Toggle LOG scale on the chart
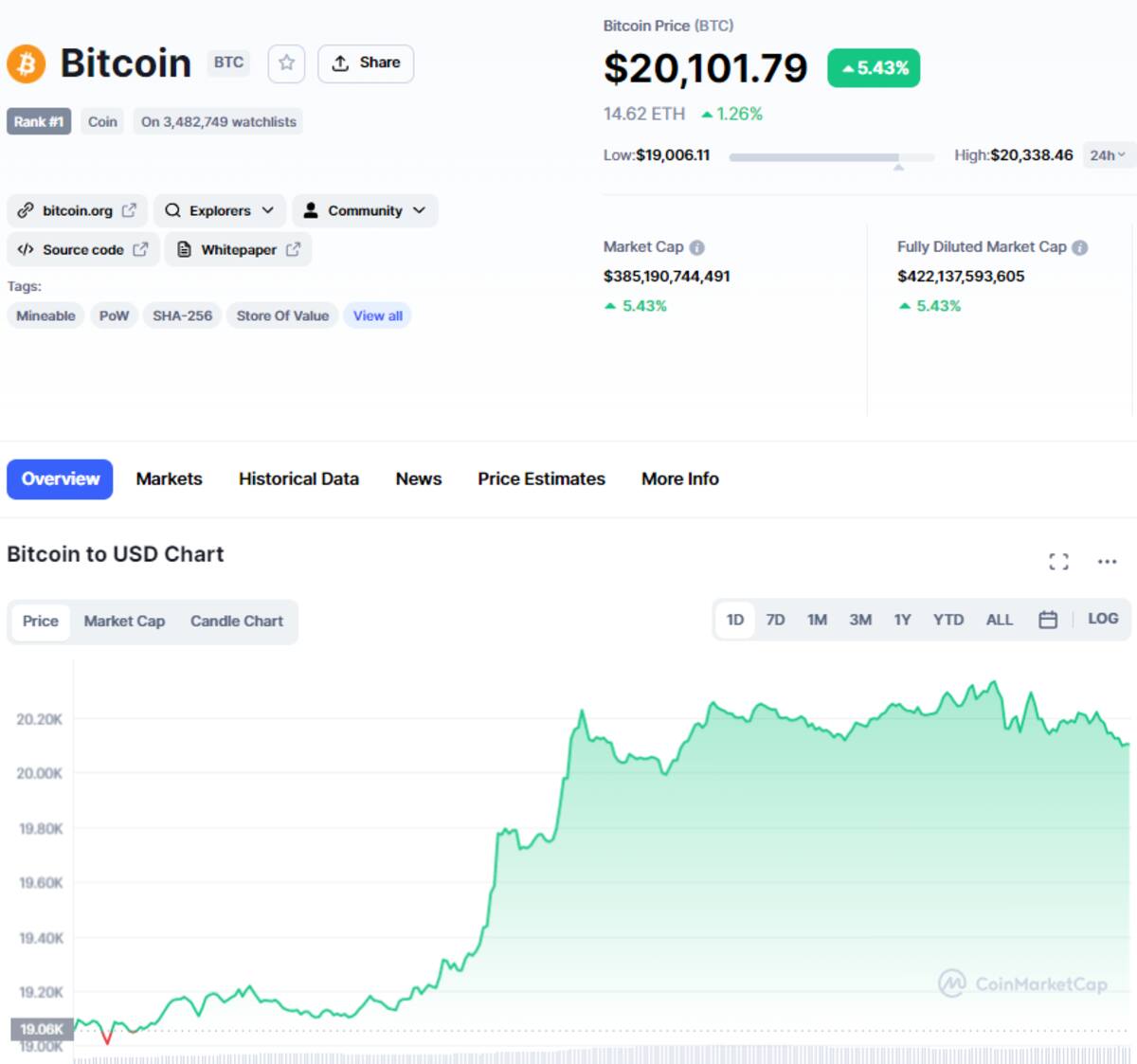This screenshot has height=1064, width=1137. [1103, 619]
